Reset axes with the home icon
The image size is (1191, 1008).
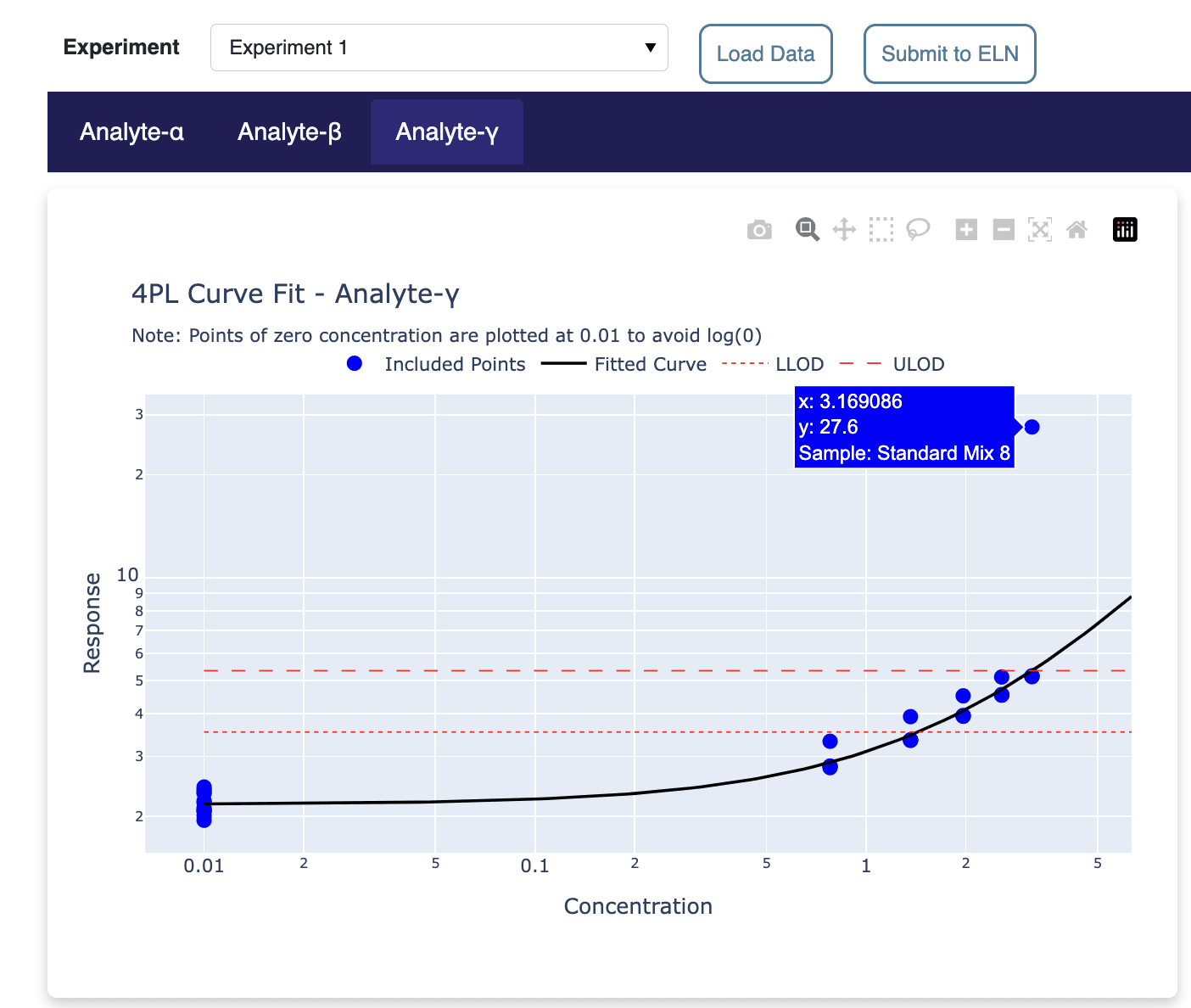point(1076,229)
